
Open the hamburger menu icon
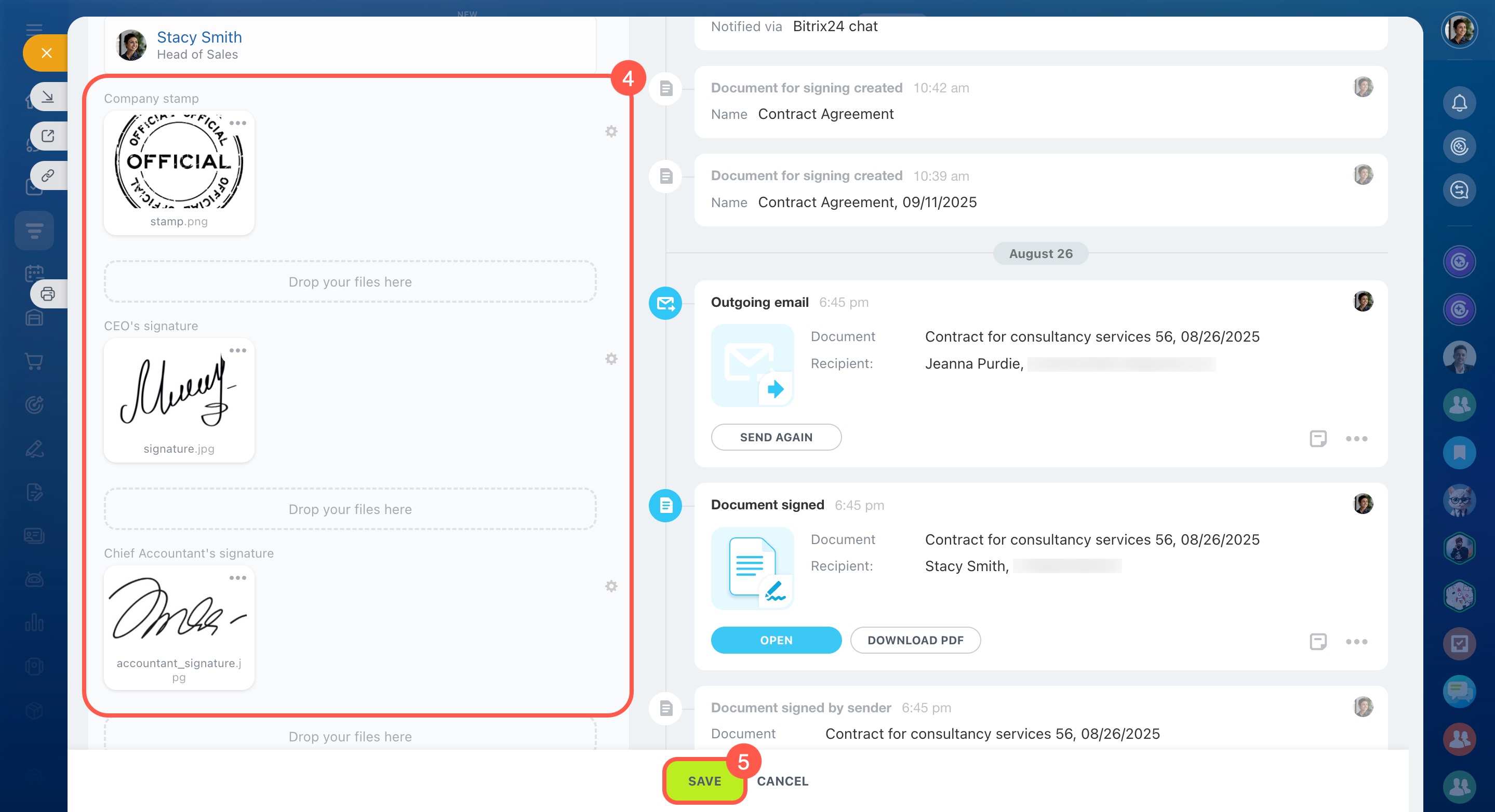point(34,29)
